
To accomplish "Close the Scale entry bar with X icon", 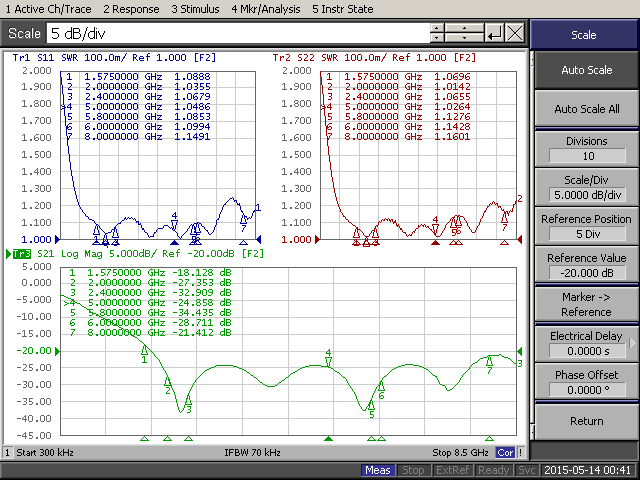I will pyautogui.click(x=515, y=33).
